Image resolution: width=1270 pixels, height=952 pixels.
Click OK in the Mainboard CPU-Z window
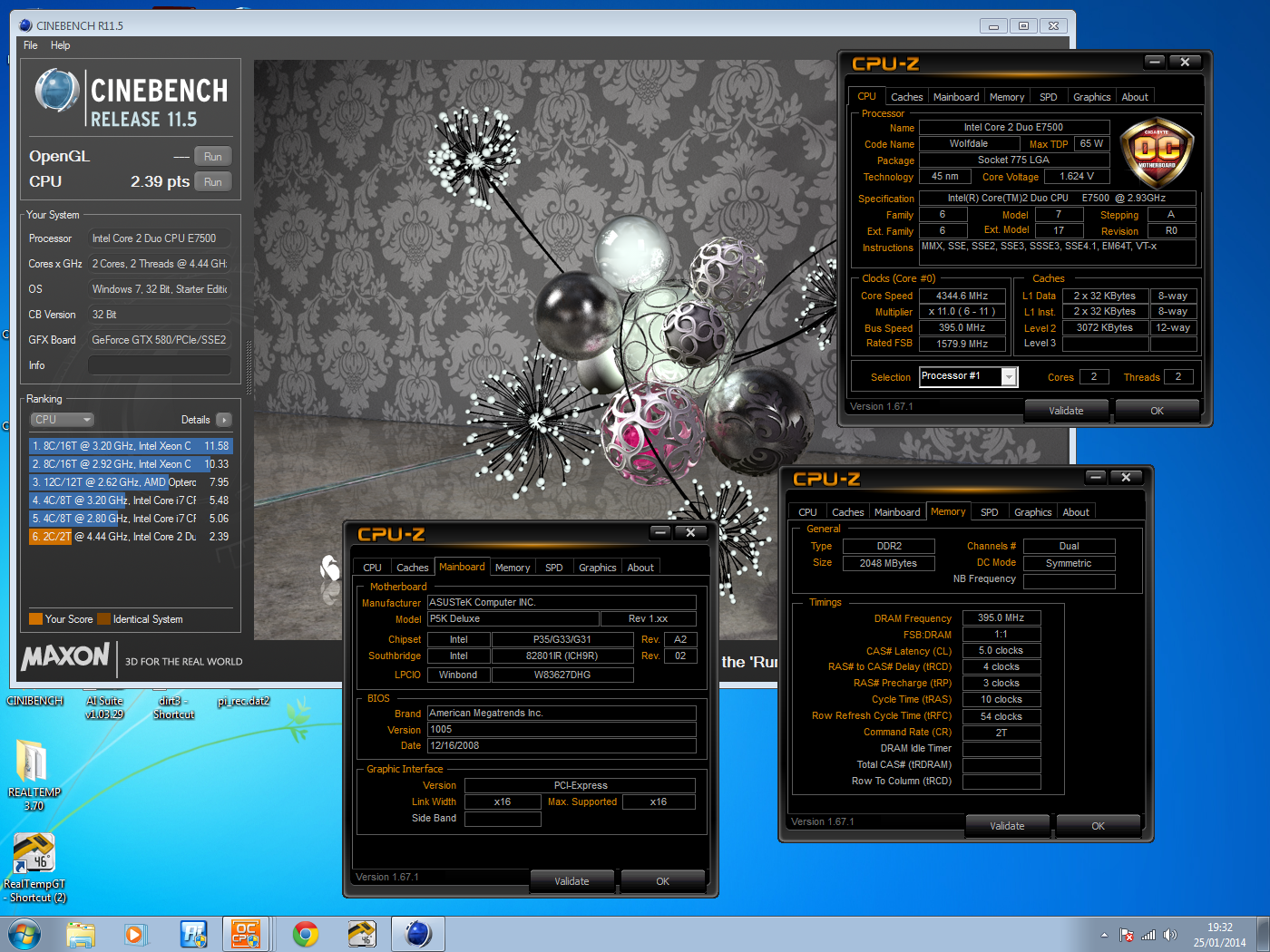tap(662, 881)
